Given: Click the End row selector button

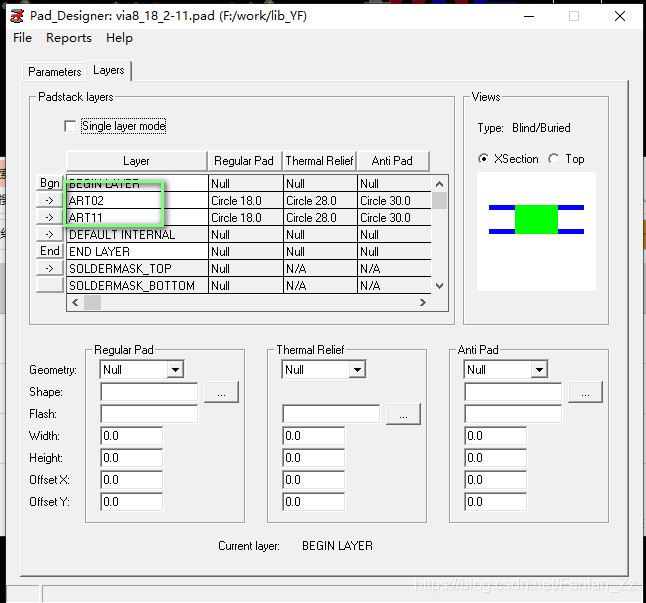Looking at the screenshot, I should click(49, 251).
